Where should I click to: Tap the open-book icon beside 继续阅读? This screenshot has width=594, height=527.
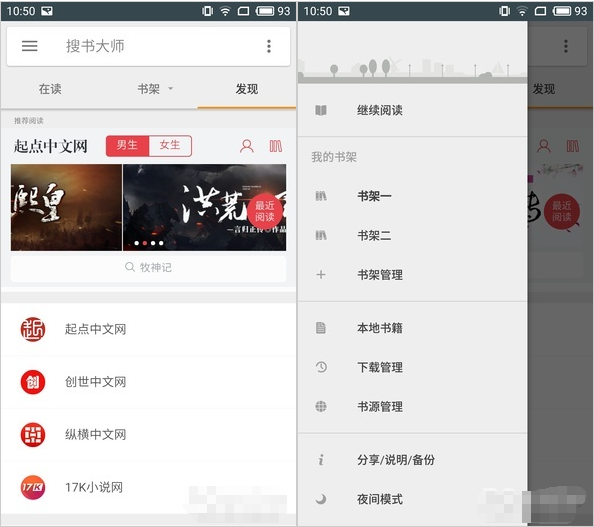coord(321,110)
